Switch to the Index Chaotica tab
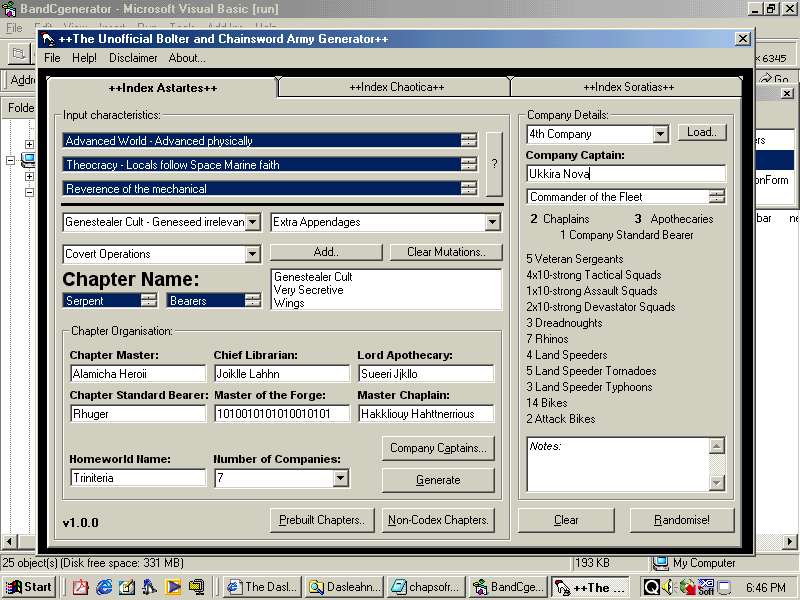The image size is (800, 600). coord(396,87)
